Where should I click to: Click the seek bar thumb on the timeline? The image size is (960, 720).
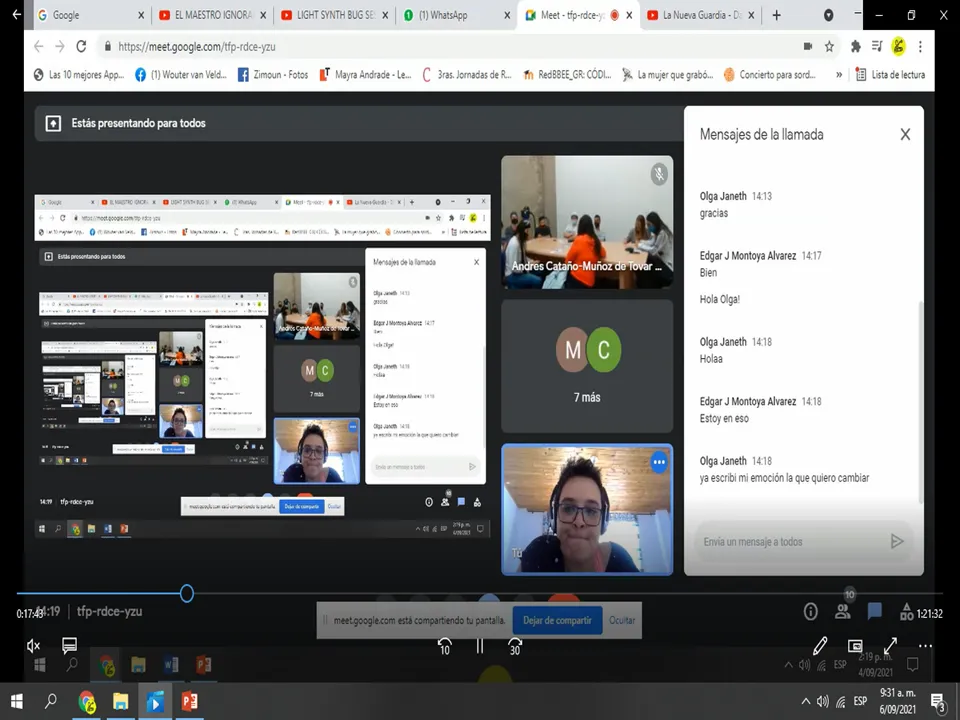[x=187, y=593]
